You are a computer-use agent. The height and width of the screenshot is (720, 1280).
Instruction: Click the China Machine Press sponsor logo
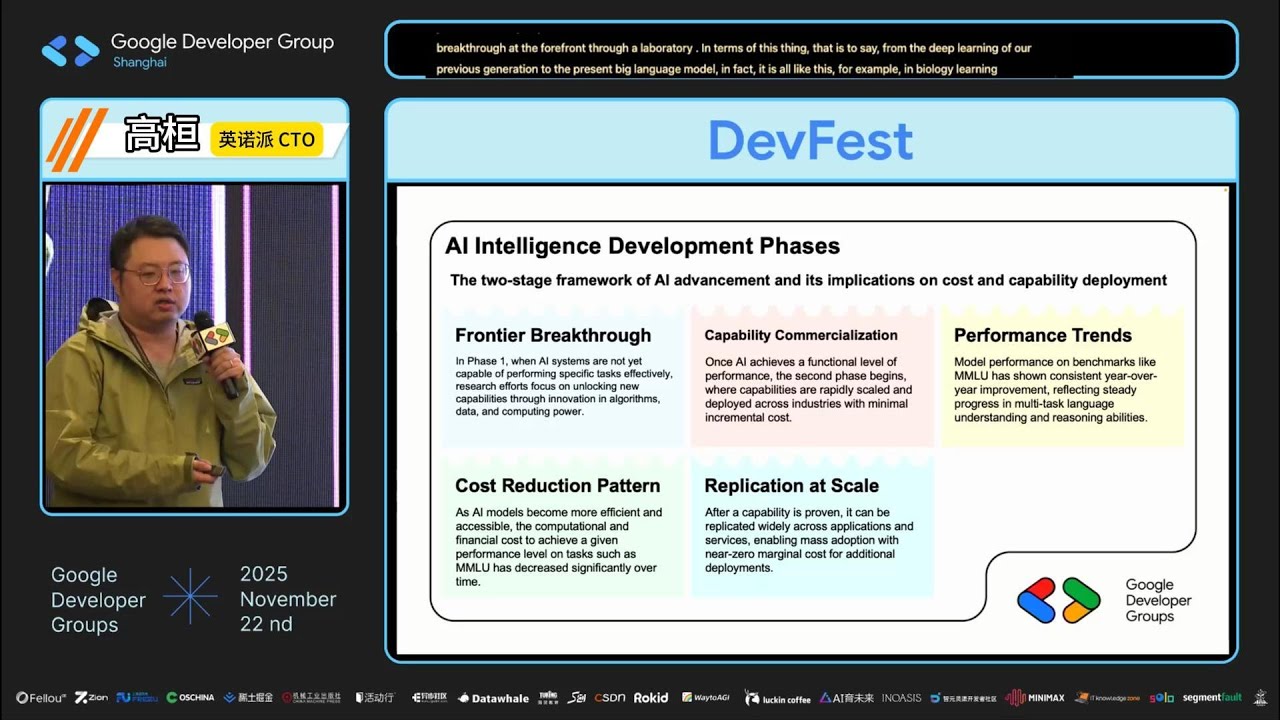pyautogui.click(x=311, y=698)
